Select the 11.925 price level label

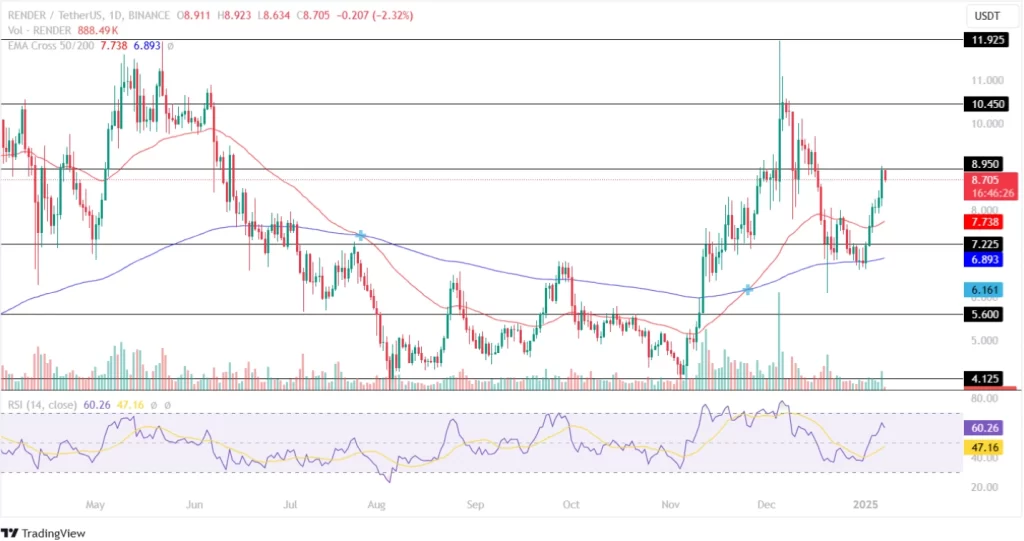click(x=987, y=40)
